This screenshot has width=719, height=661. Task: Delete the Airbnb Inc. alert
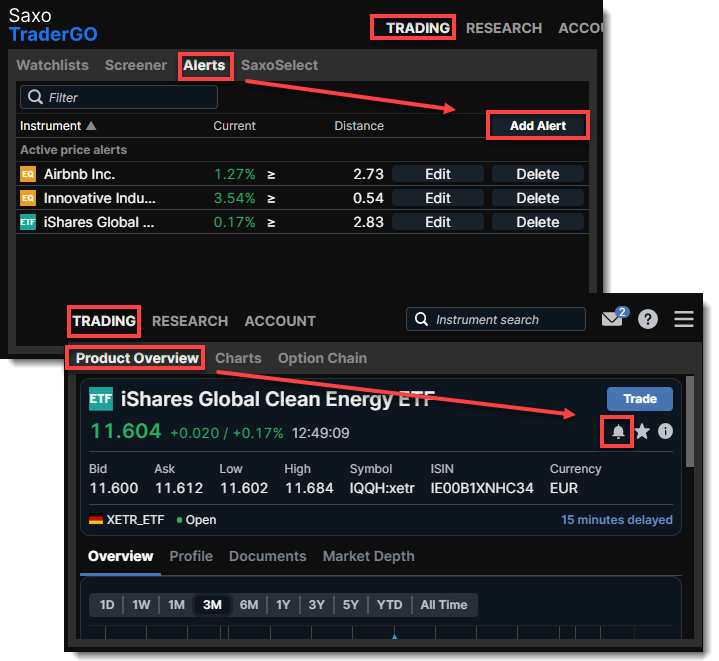pos(537,174)
